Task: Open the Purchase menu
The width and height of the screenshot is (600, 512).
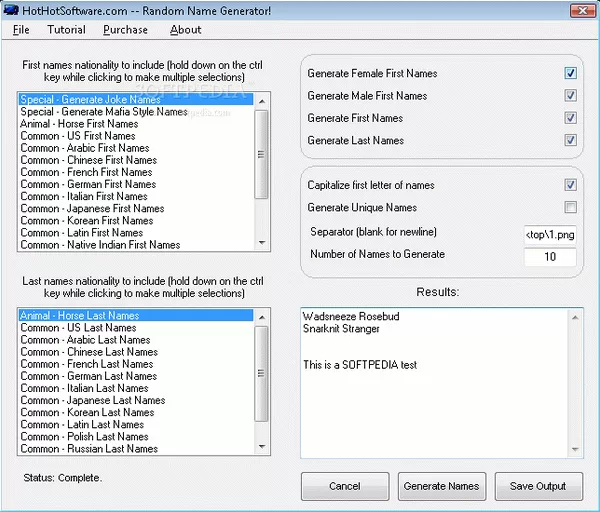Action: (x=125, y=30)
